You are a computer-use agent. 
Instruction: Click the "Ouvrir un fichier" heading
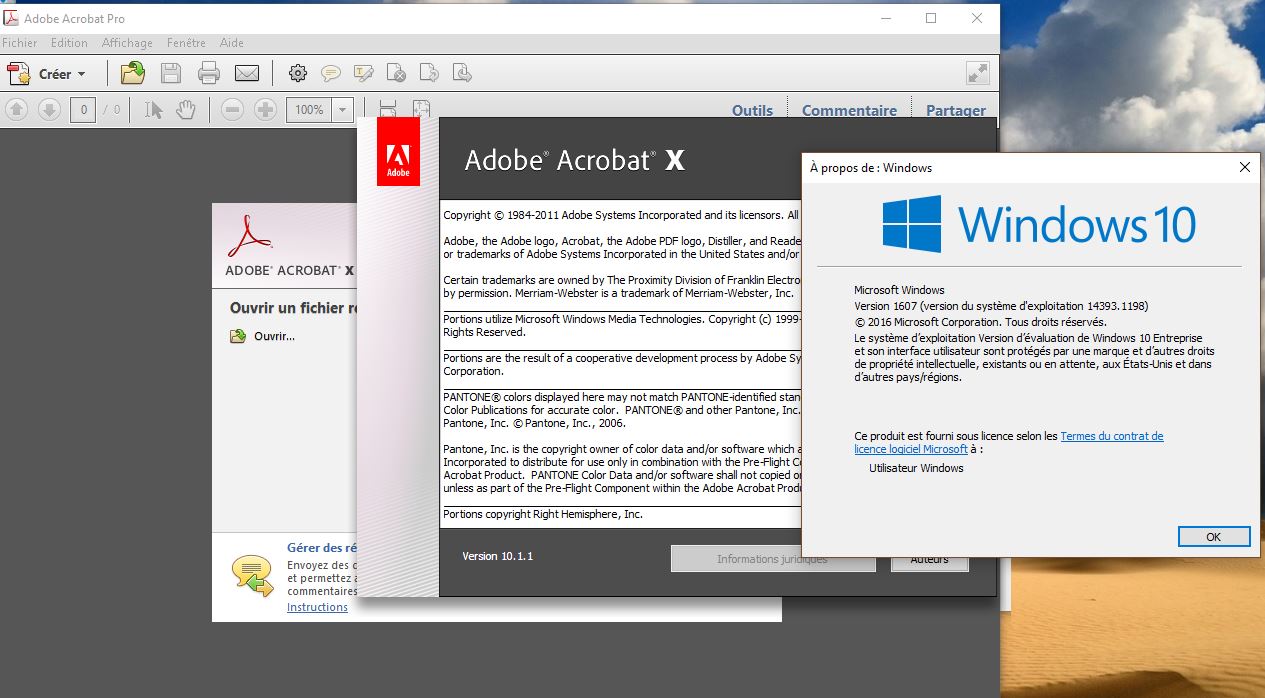(x=293, y=308)
